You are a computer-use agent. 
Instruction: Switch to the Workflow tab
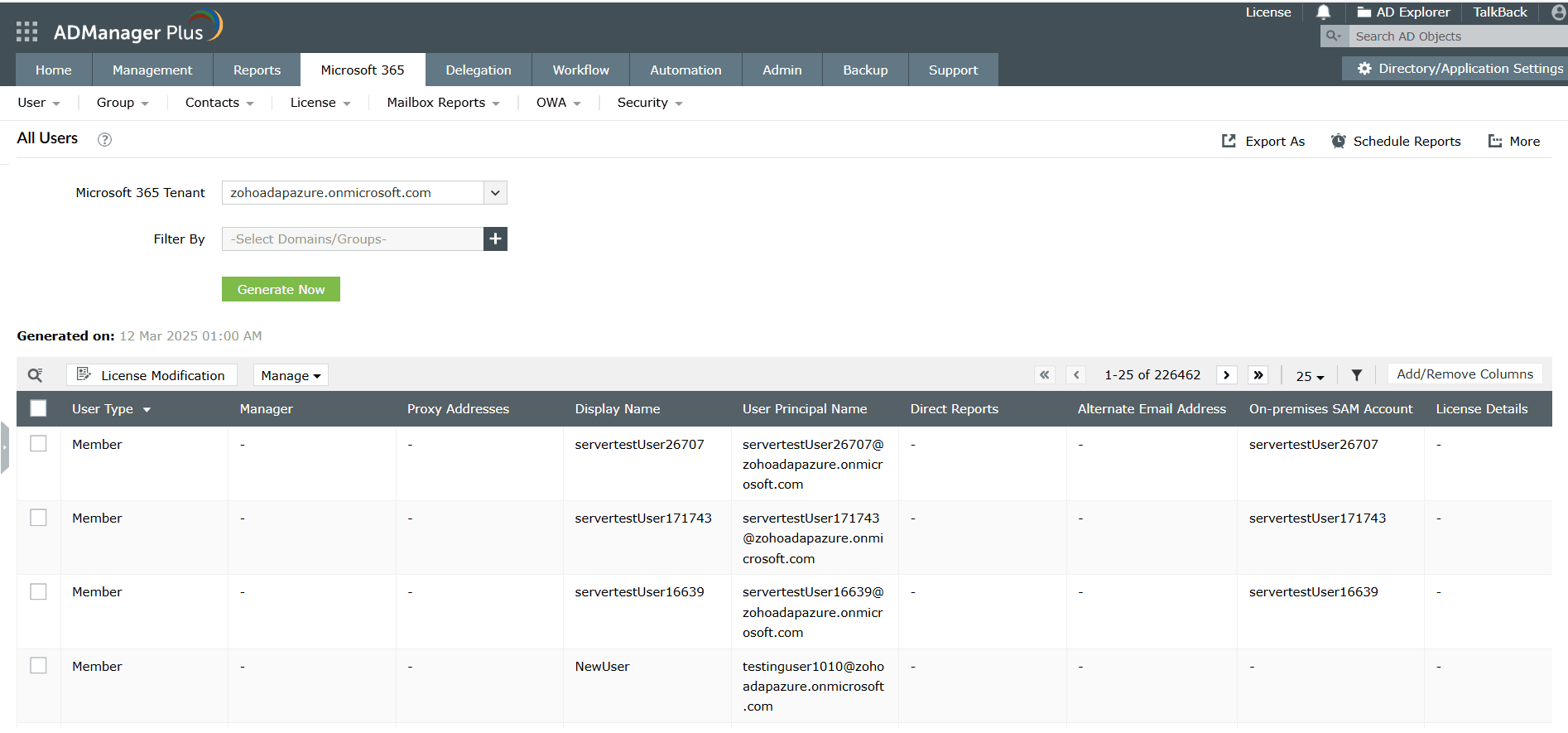(x=581, y=70)
